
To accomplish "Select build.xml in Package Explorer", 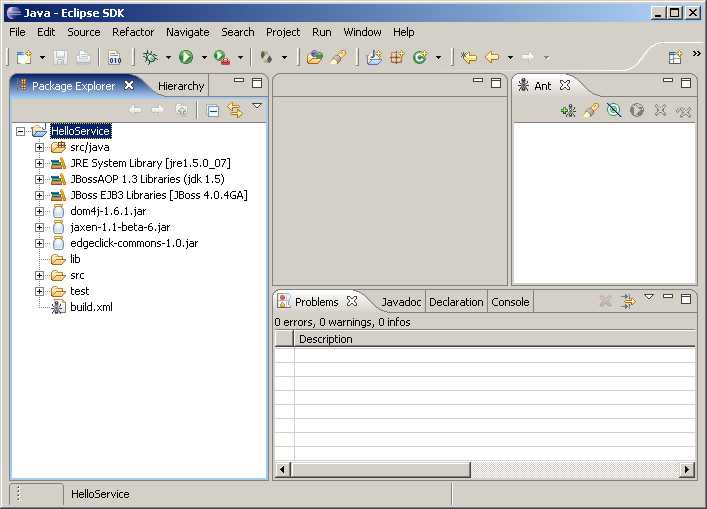I will click(91, 307).
